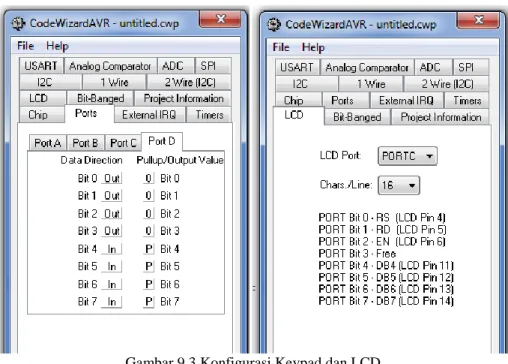This screenshot has width=508, height=364.
Task: Toggle Bit 5 pullup P value
Action: (149, 266)
